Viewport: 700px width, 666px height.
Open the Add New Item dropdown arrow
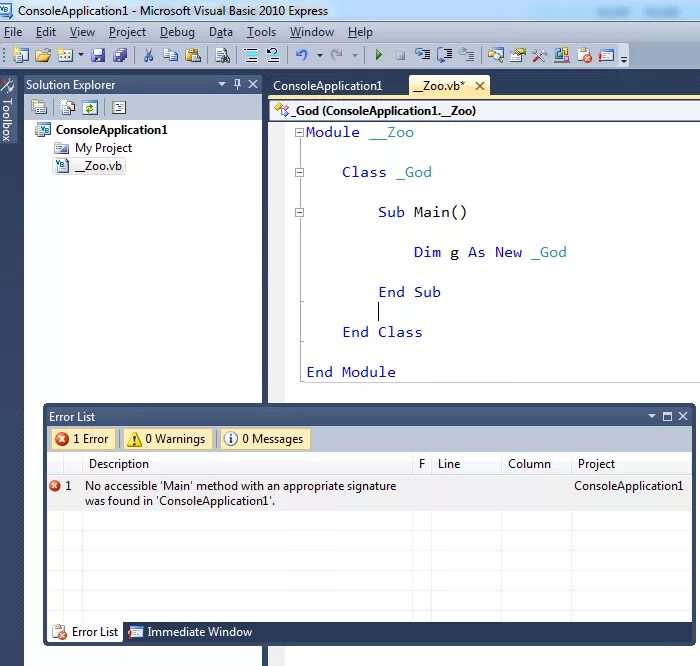pos(81,55)
